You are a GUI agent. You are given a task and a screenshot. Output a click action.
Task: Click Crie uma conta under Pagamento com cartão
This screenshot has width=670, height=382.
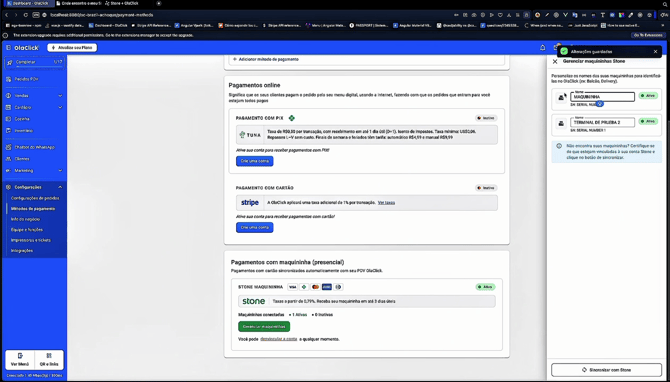[x=255, y=227]
